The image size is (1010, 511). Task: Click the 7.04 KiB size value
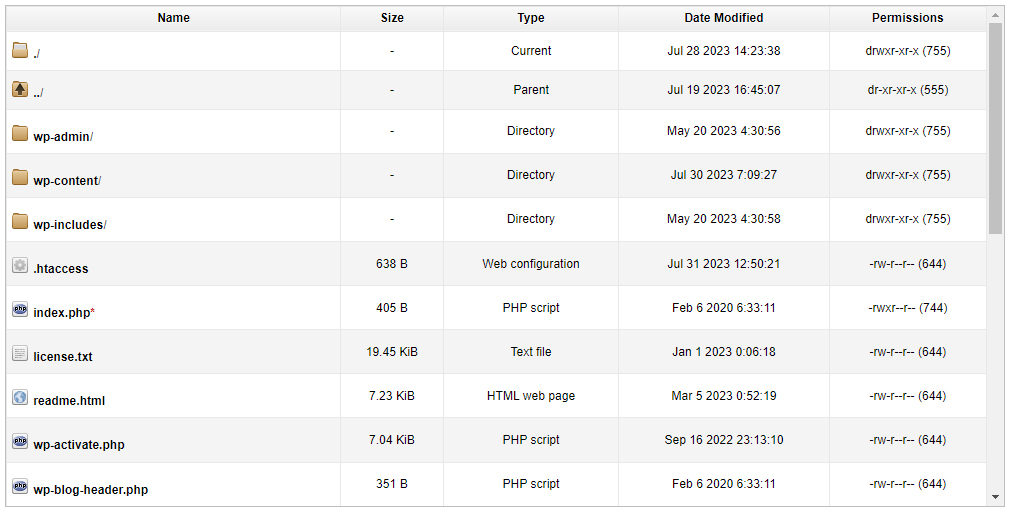coord(392,439)
